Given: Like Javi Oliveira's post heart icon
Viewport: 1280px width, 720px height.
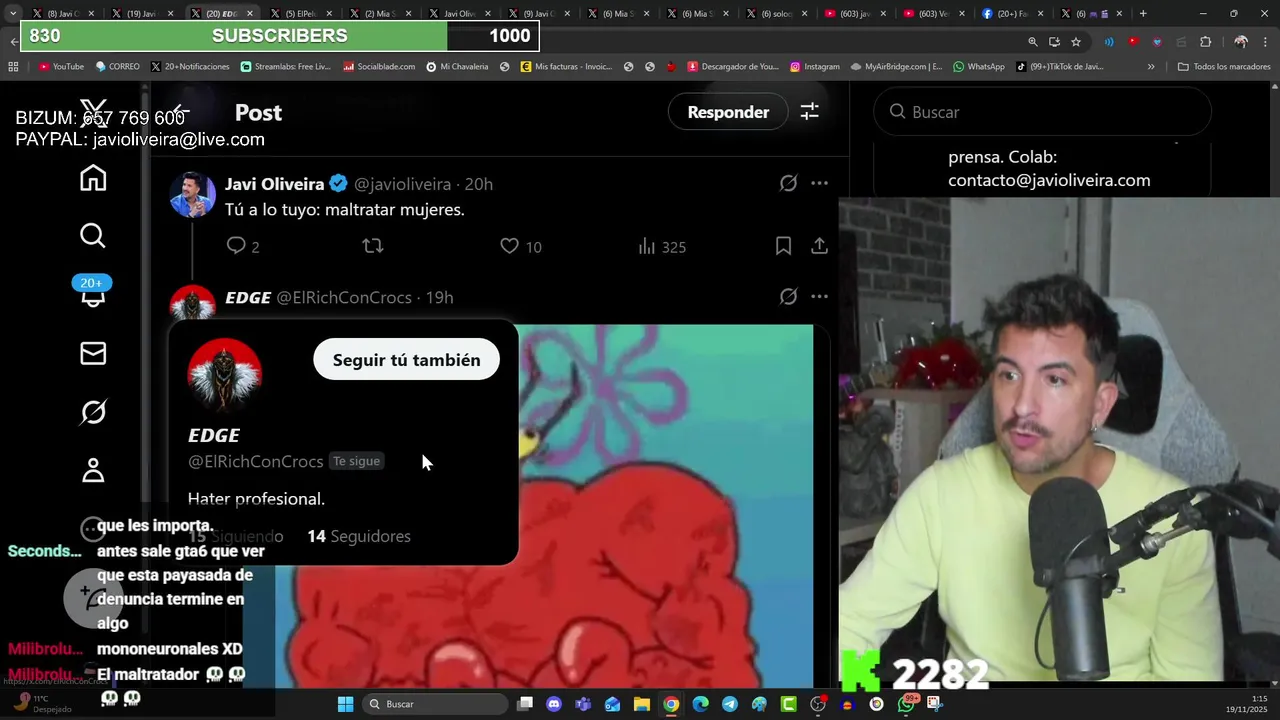Looking at the screenshot, I should [x=509, y=246].
